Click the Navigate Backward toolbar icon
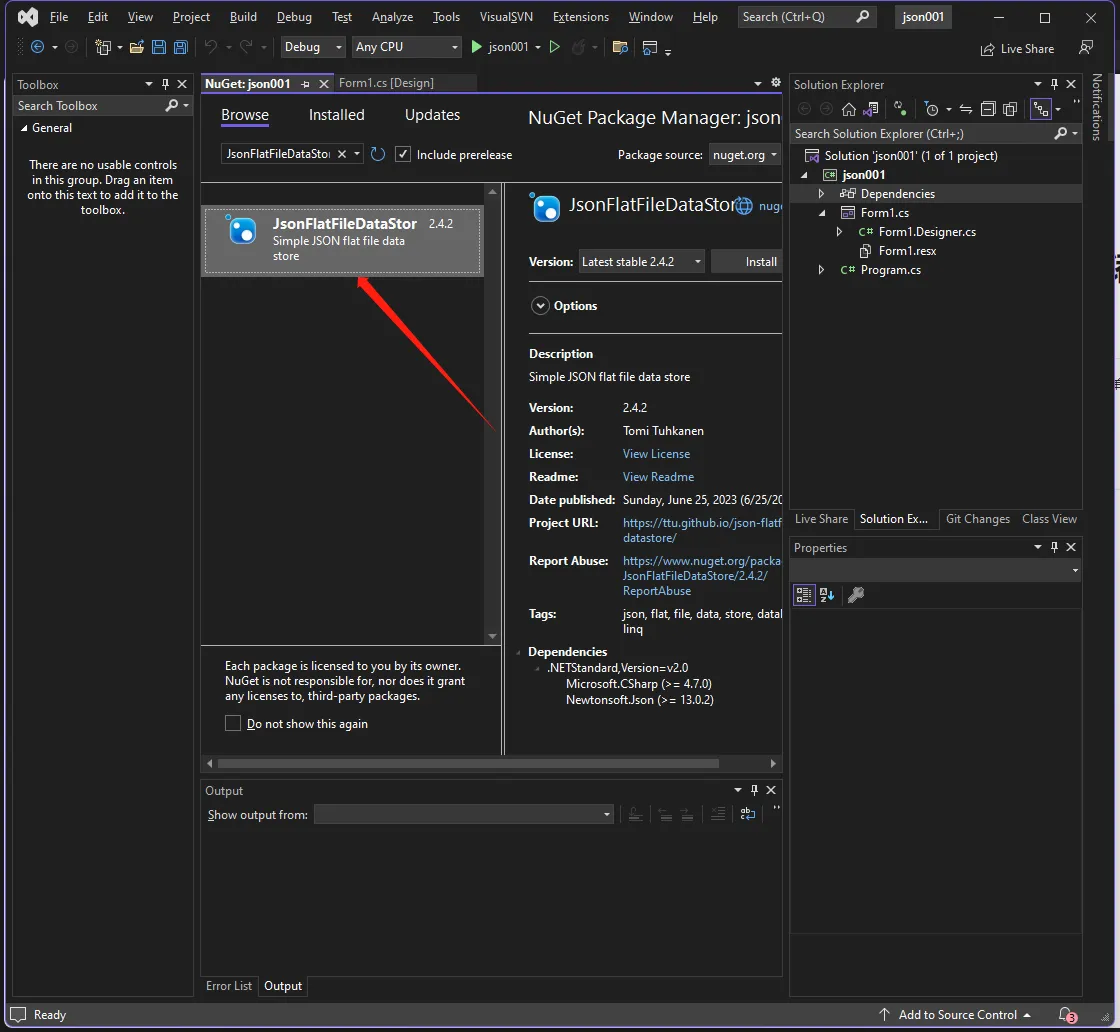The height and width of the screenshot is (1032, 1120). click(x=37, y=47)
